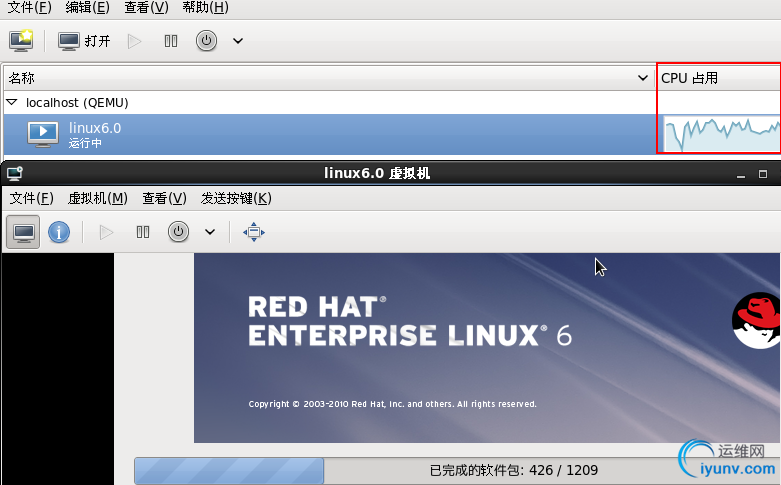Screen dimensions: 781x485
Task: Open the 文件(F) menu in manager window
Action: click(29, 7)
